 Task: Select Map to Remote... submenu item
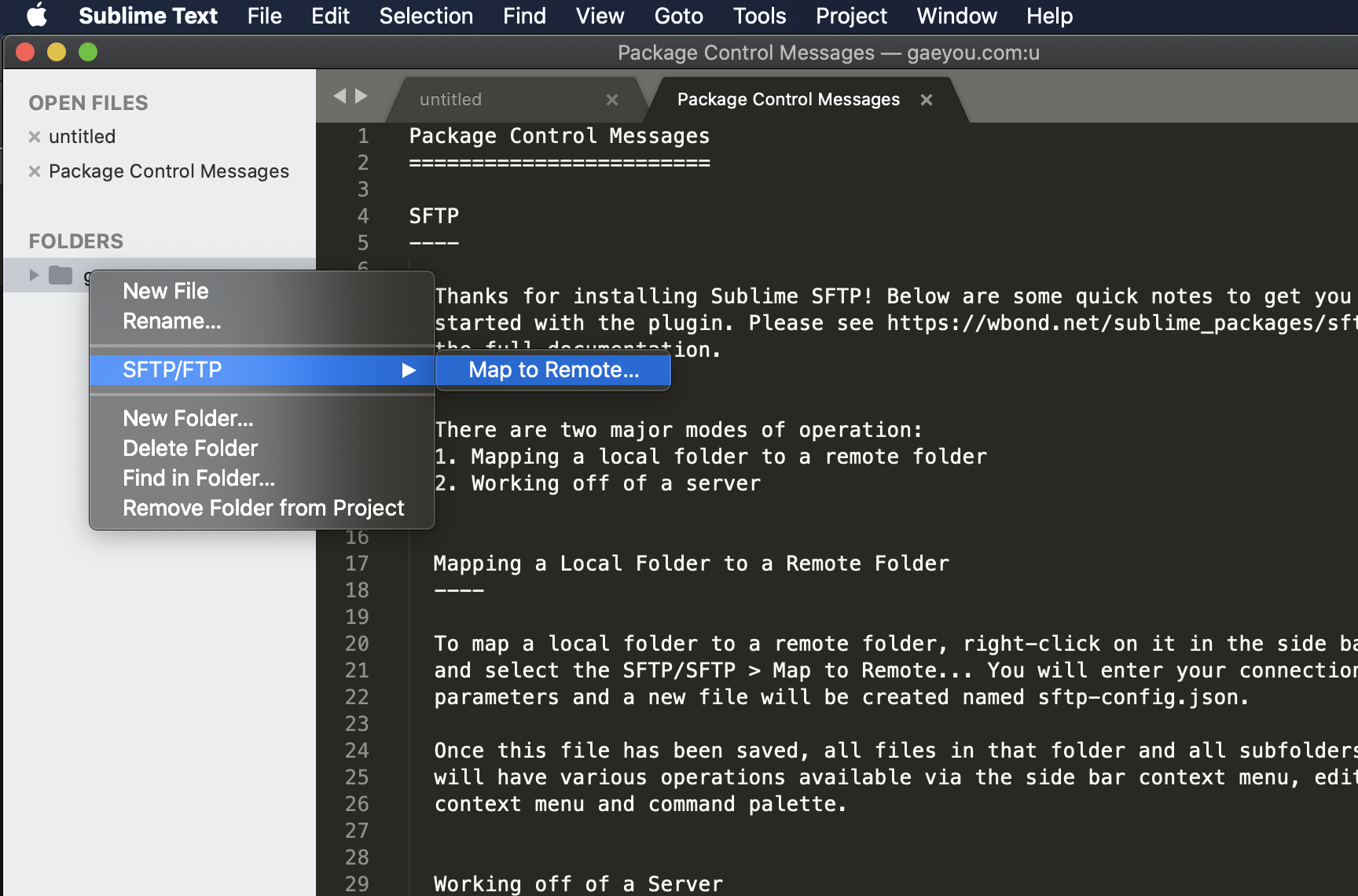(553, 370)
